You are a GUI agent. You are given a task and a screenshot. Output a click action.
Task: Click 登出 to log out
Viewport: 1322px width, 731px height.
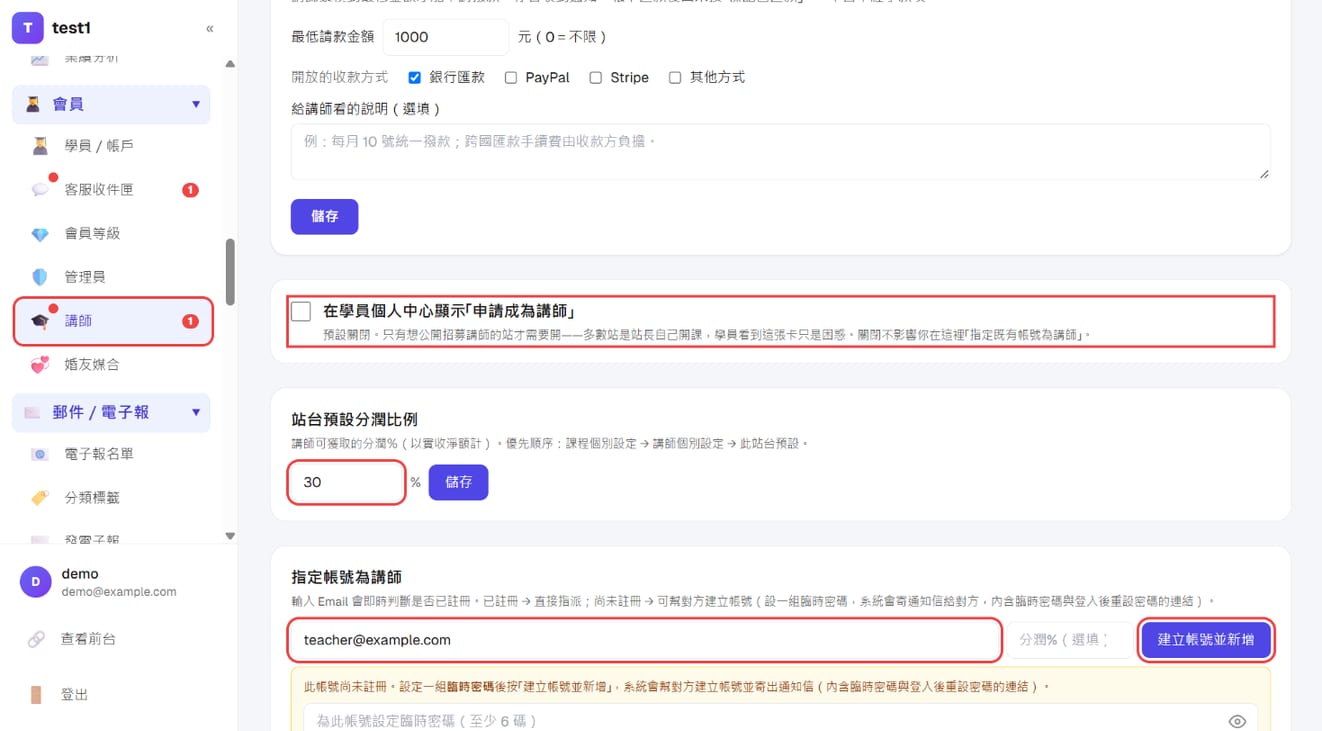[x=75, y=695]
